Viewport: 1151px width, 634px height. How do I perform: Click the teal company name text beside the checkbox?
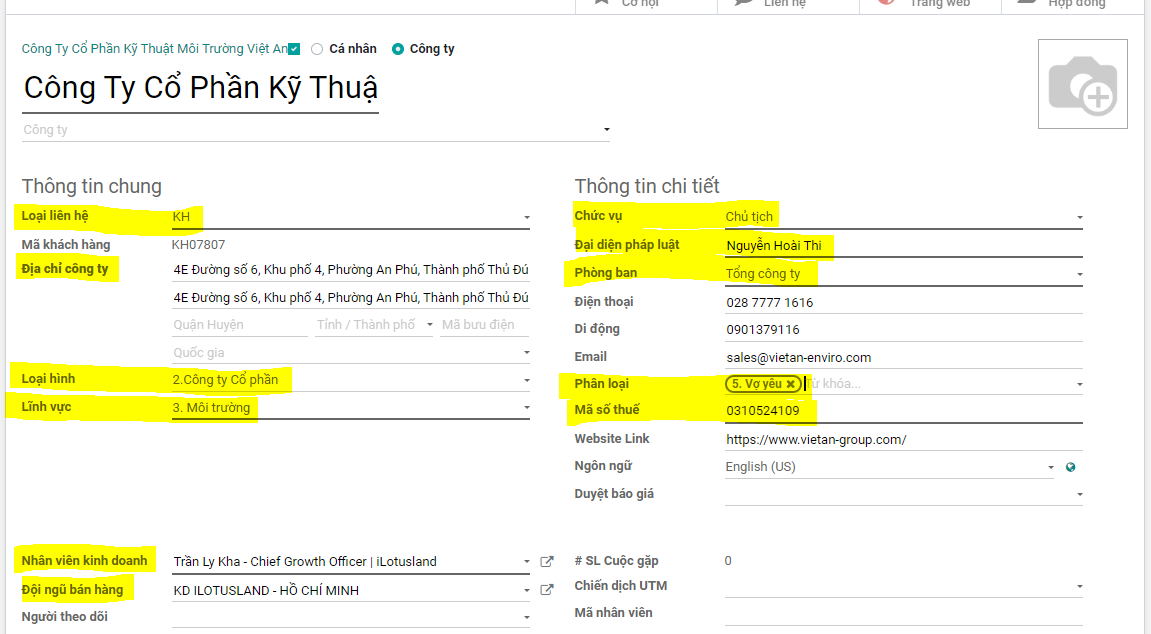154,49
